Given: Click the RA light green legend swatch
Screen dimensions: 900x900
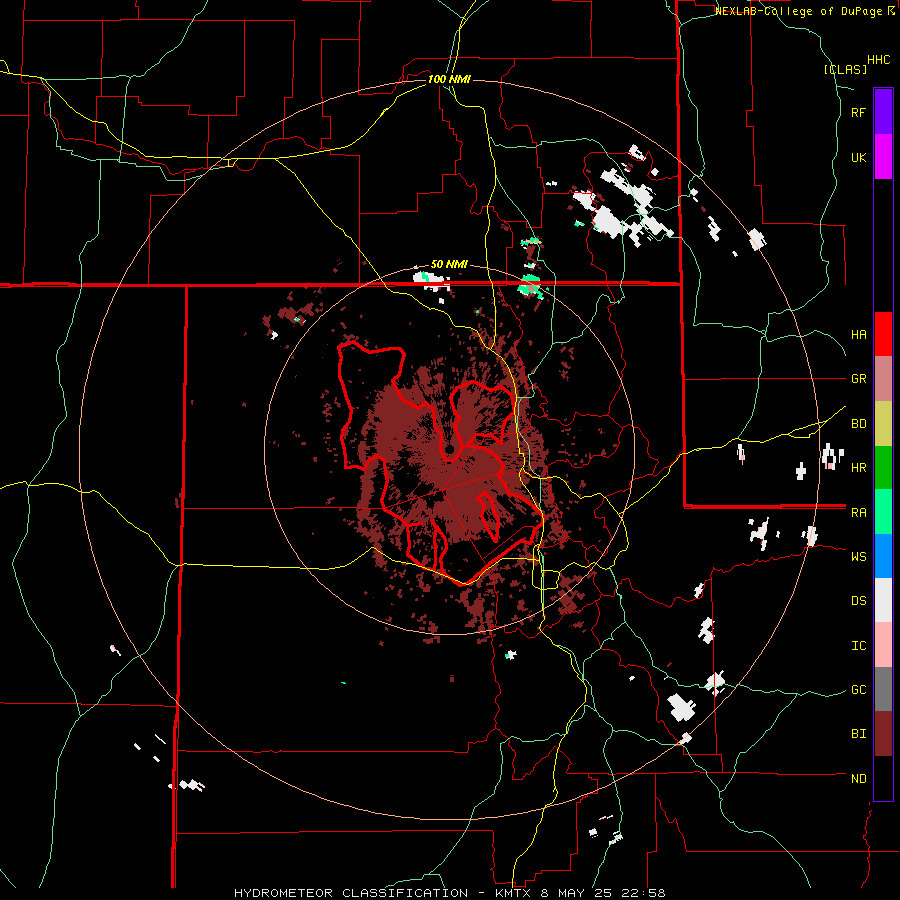Looking at the screenshot, I should (x=883, y=511).
